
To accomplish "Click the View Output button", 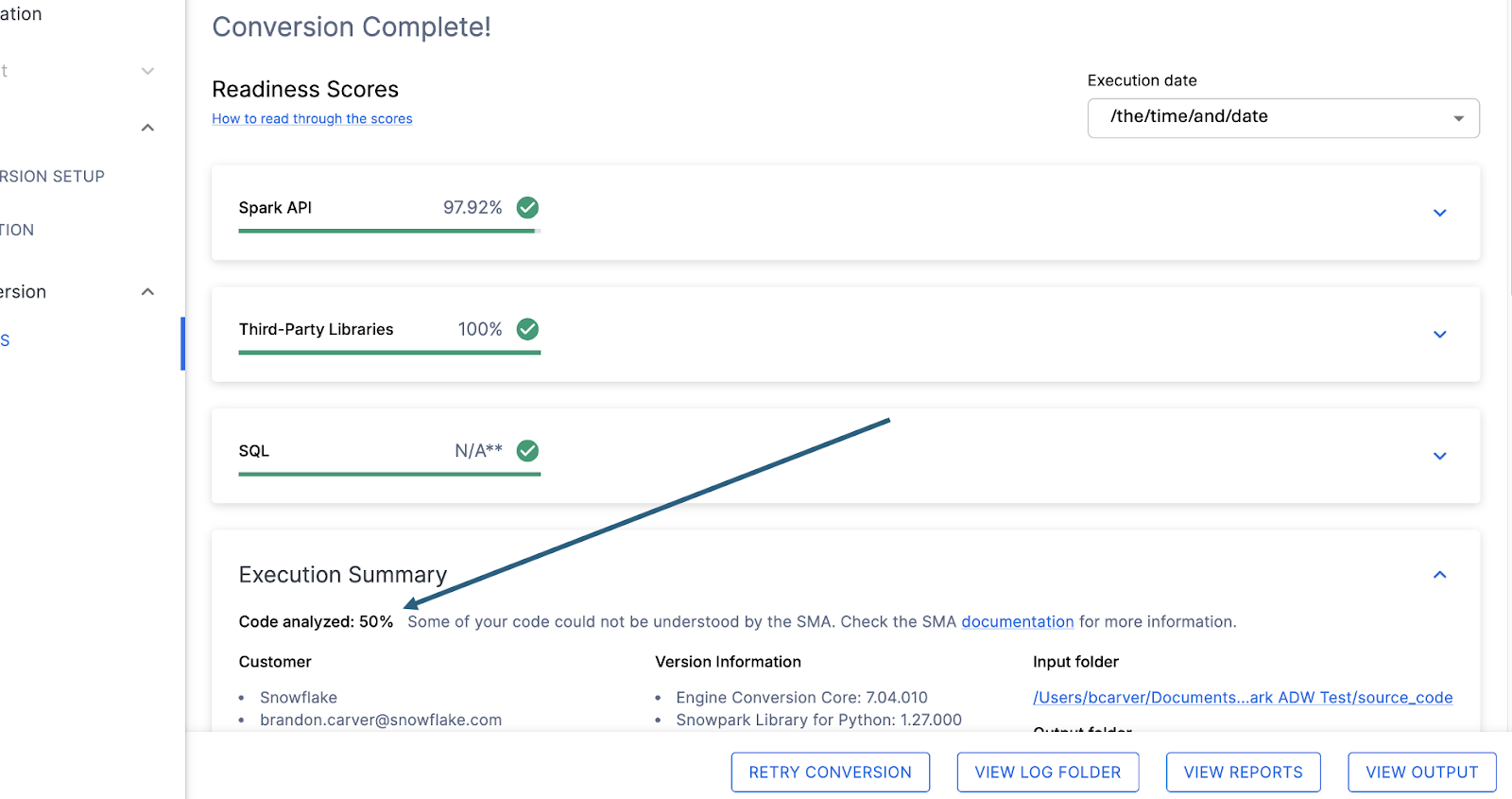I will click(x=1421, y=773).
